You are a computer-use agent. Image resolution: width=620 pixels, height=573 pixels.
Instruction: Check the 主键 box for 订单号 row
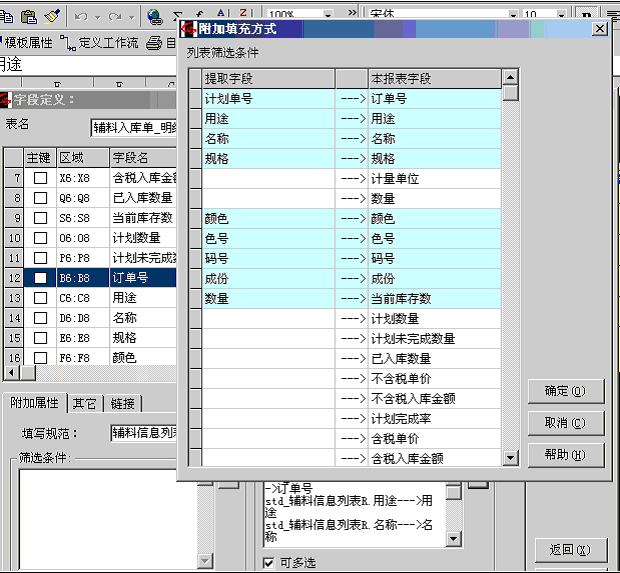[40, 278]
